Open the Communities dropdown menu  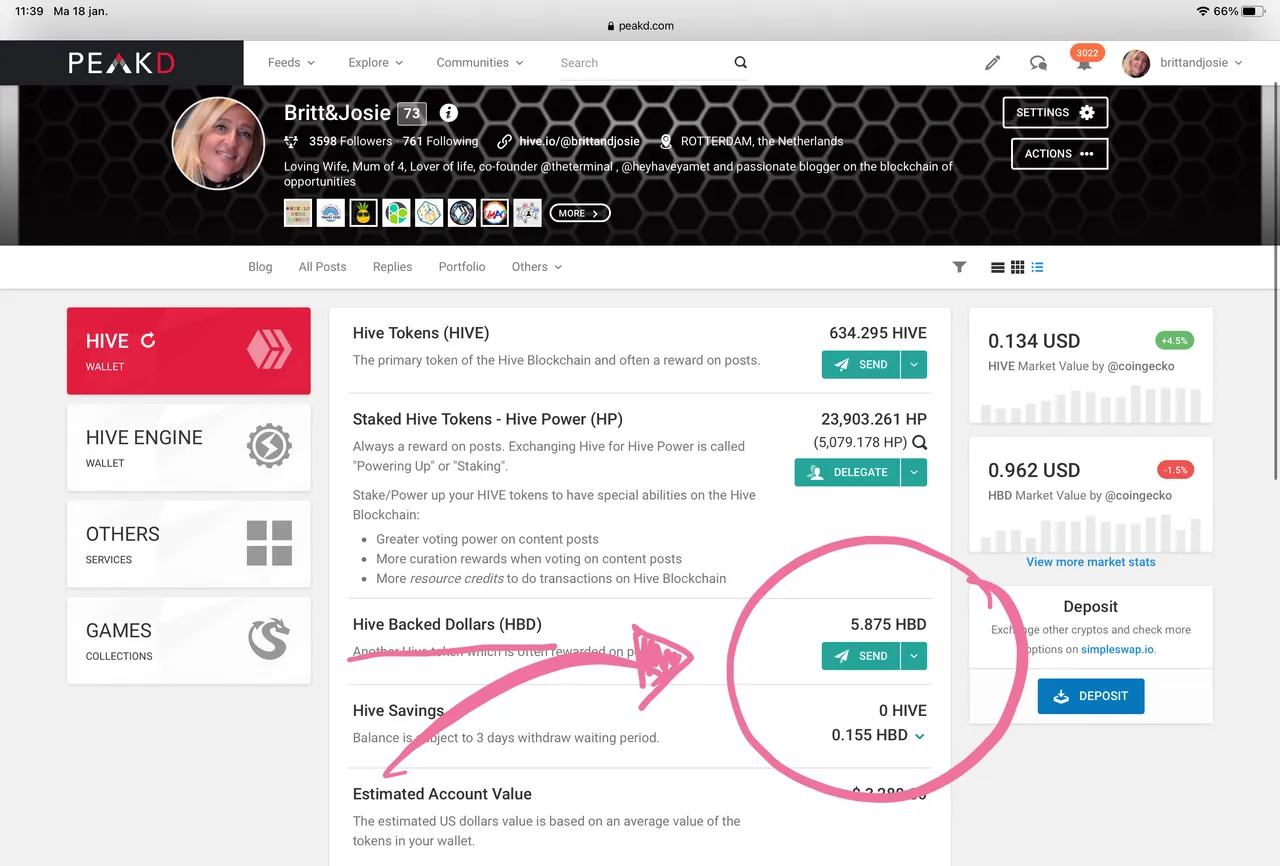[480, 62]
